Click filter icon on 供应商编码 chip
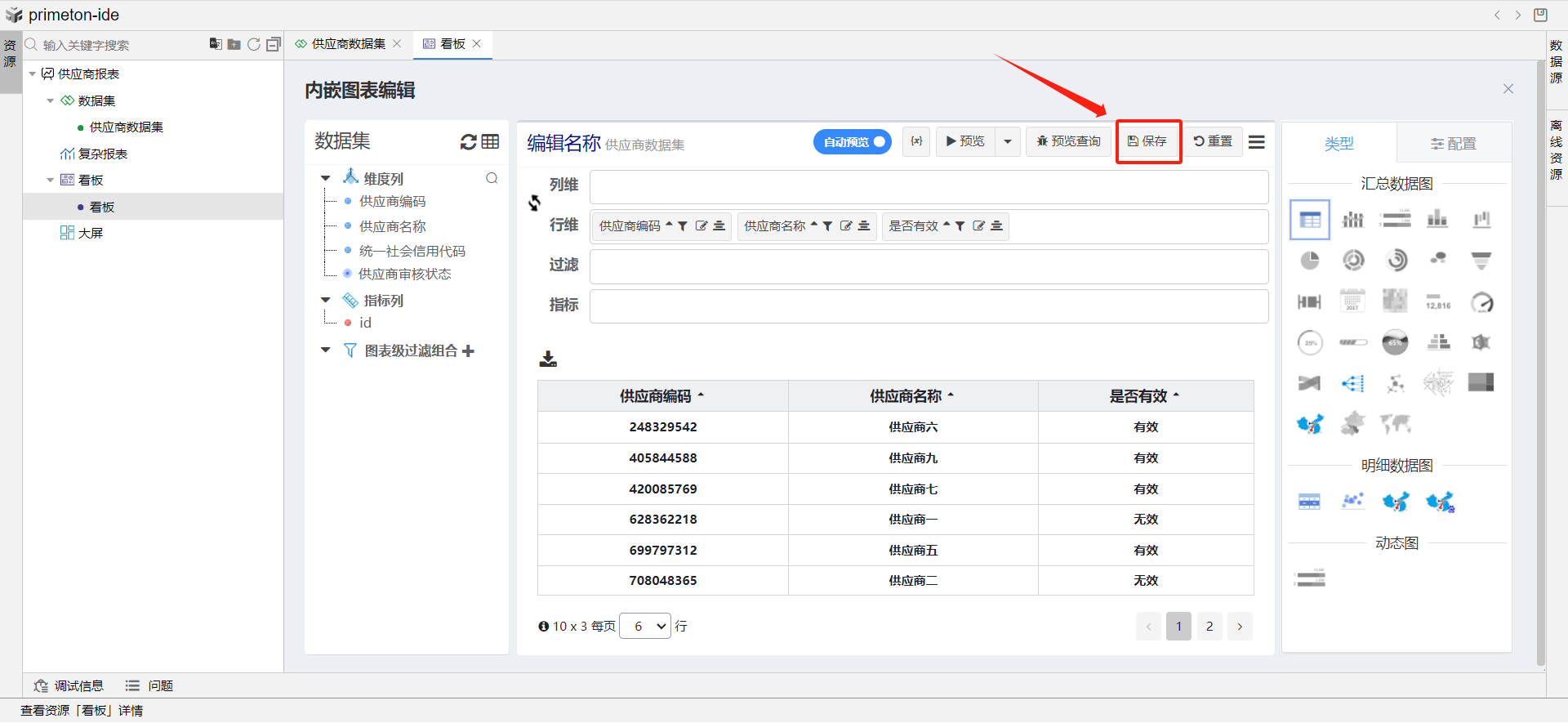The width and height of the screenshot is (1568, 723). click(x=683, y=226)
